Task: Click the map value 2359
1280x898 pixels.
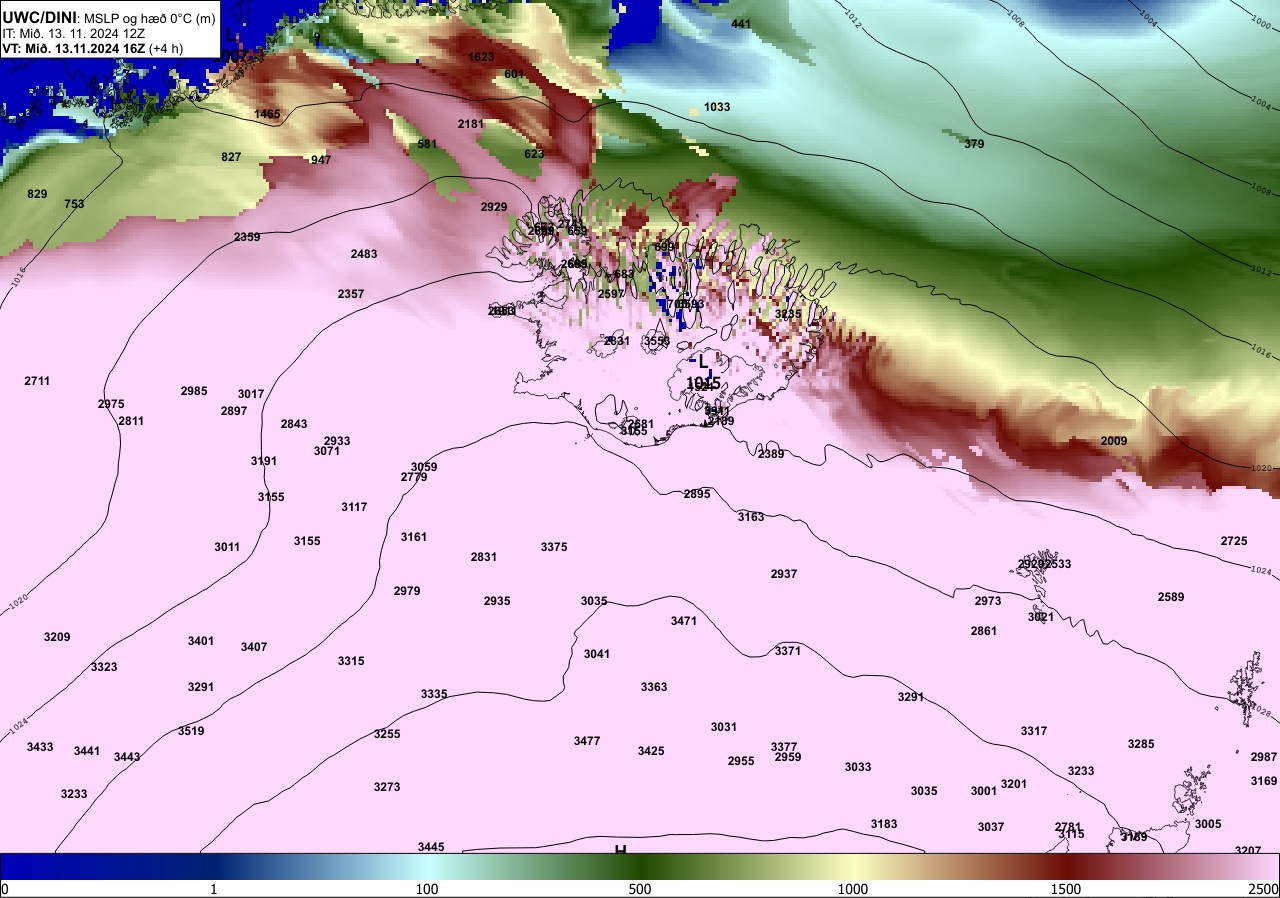Action: click(x=247, y=237)
